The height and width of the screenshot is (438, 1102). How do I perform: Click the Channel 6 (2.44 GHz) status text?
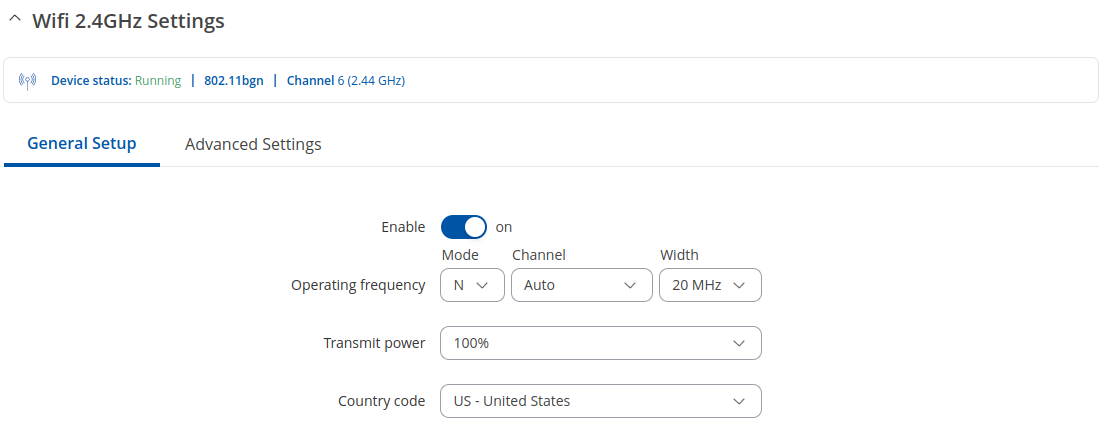coord(346,80)
